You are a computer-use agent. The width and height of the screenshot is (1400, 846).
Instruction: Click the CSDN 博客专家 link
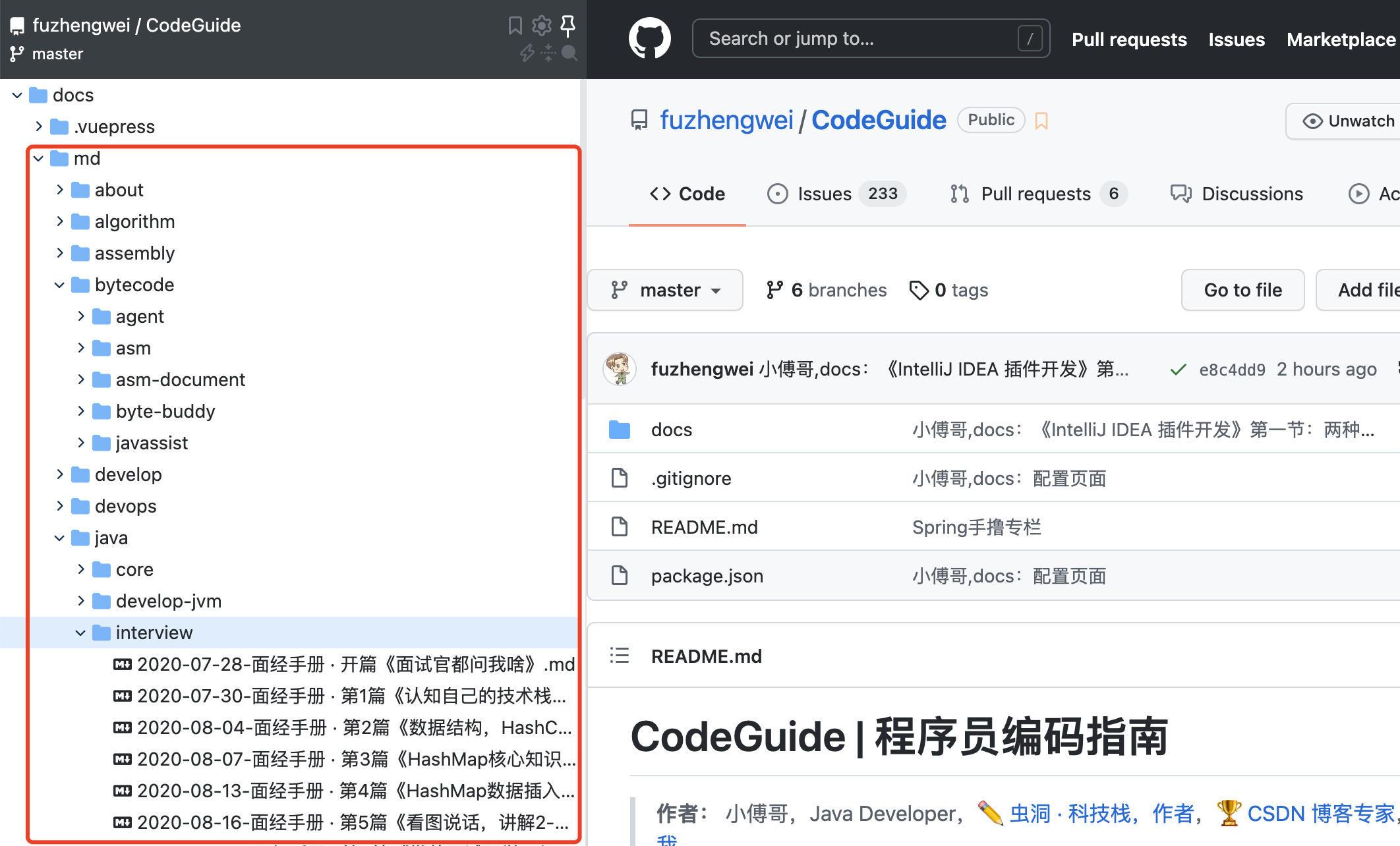point(1321,814)
